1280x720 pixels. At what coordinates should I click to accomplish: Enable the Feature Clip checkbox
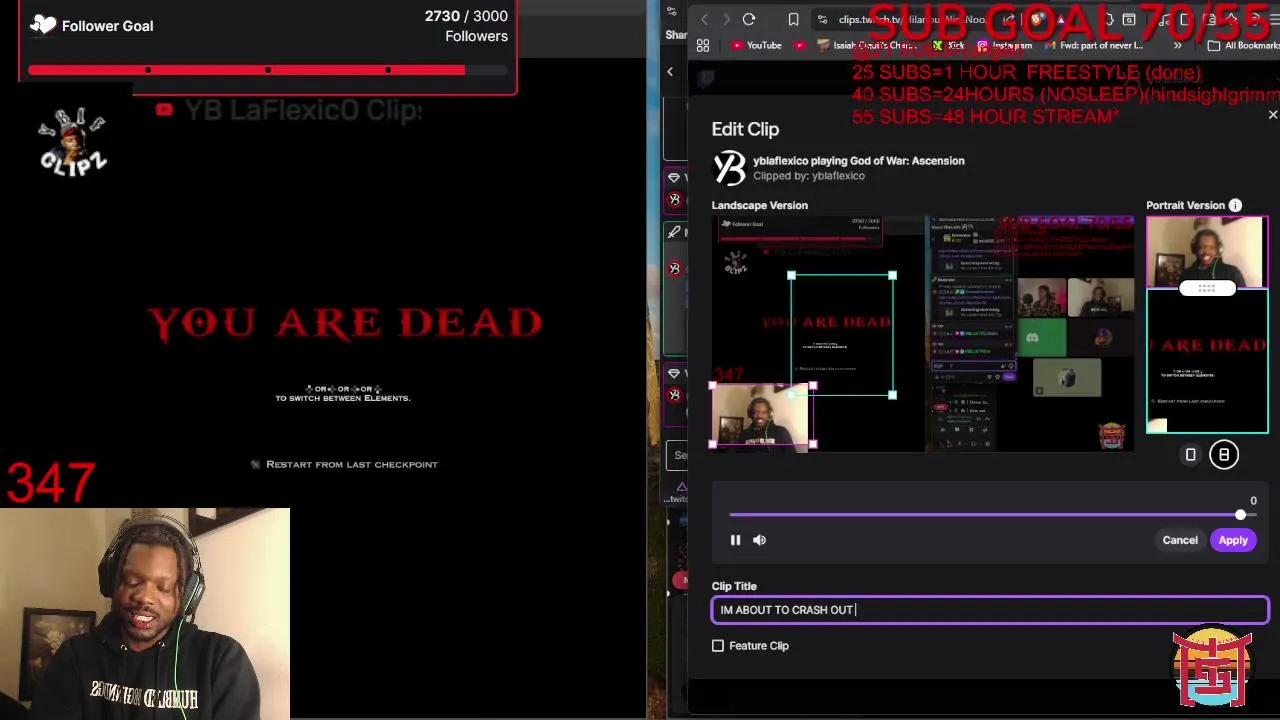pos(718,646)
